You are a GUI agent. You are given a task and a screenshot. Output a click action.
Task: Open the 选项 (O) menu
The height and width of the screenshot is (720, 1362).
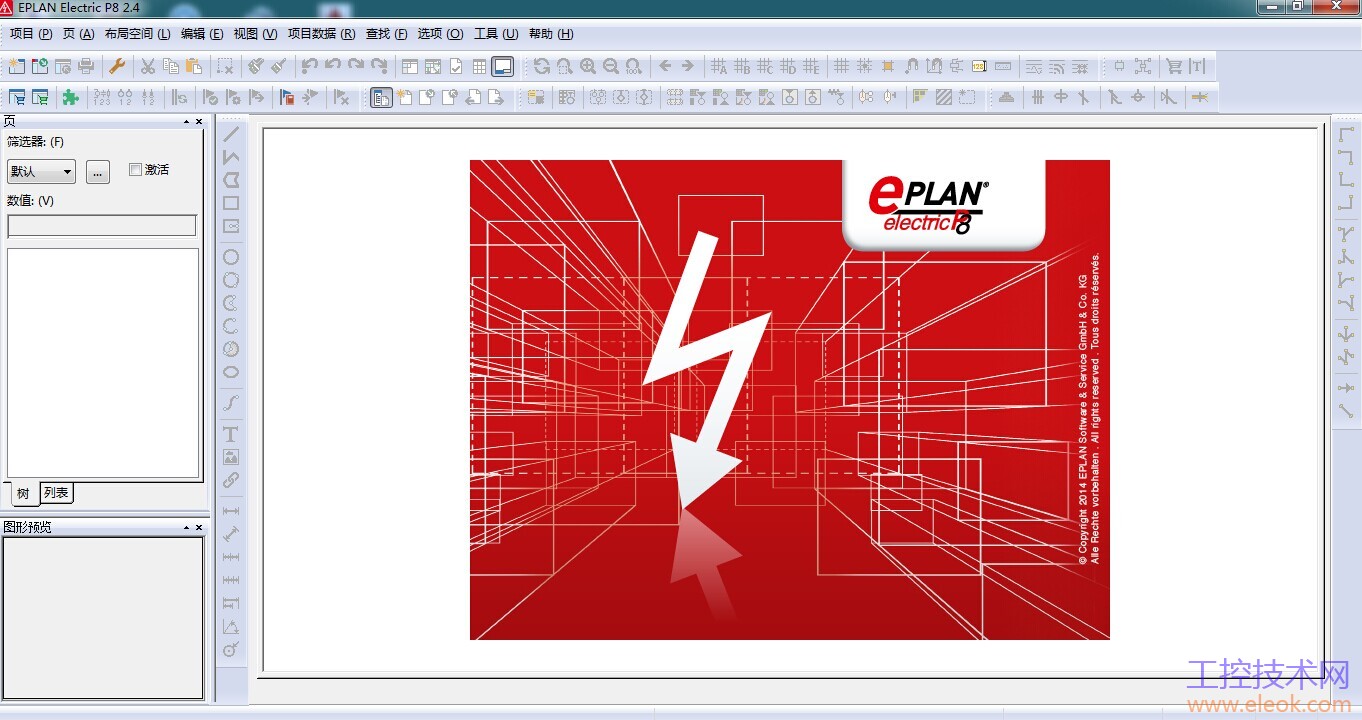440,34
